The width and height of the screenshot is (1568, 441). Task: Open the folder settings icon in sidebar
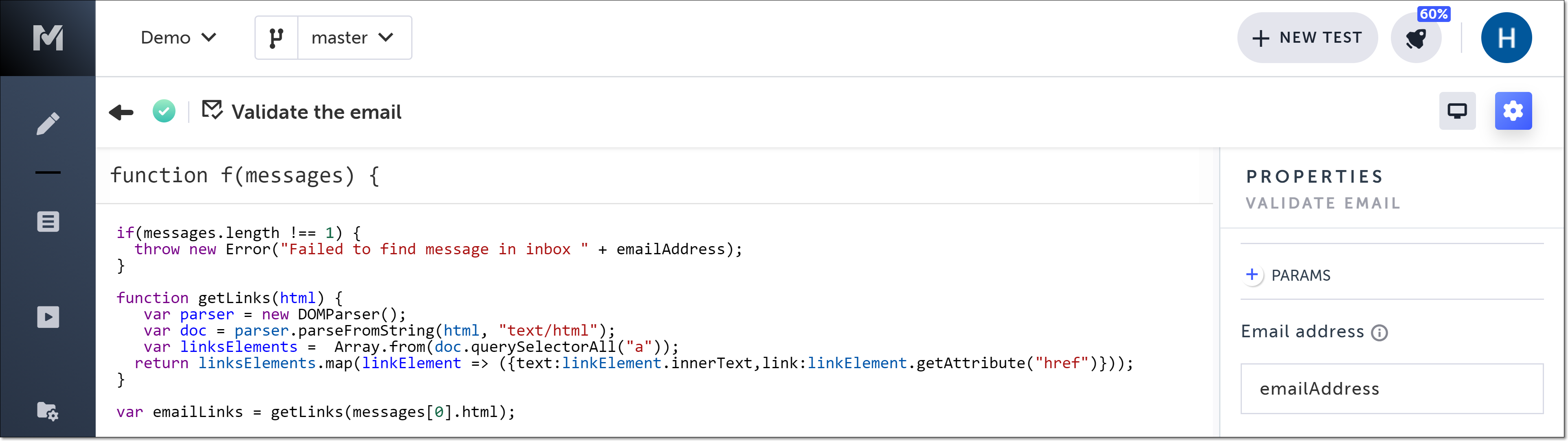tap(48, 412)
